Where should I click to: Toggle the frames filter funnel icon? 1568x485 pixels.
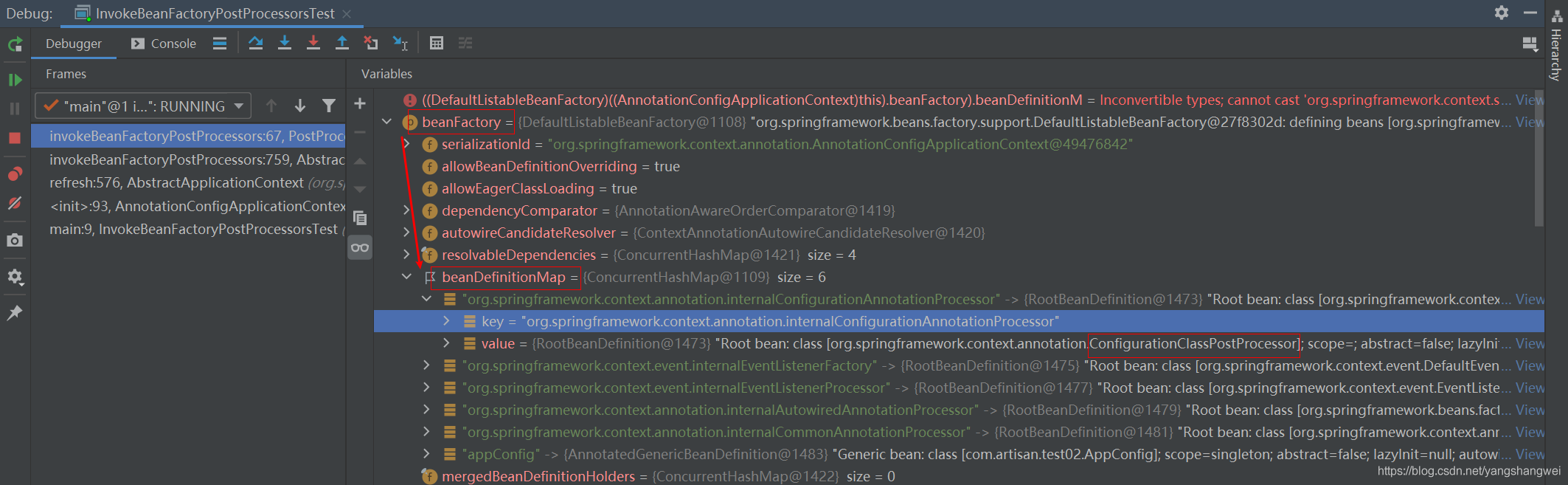point(329,106)
